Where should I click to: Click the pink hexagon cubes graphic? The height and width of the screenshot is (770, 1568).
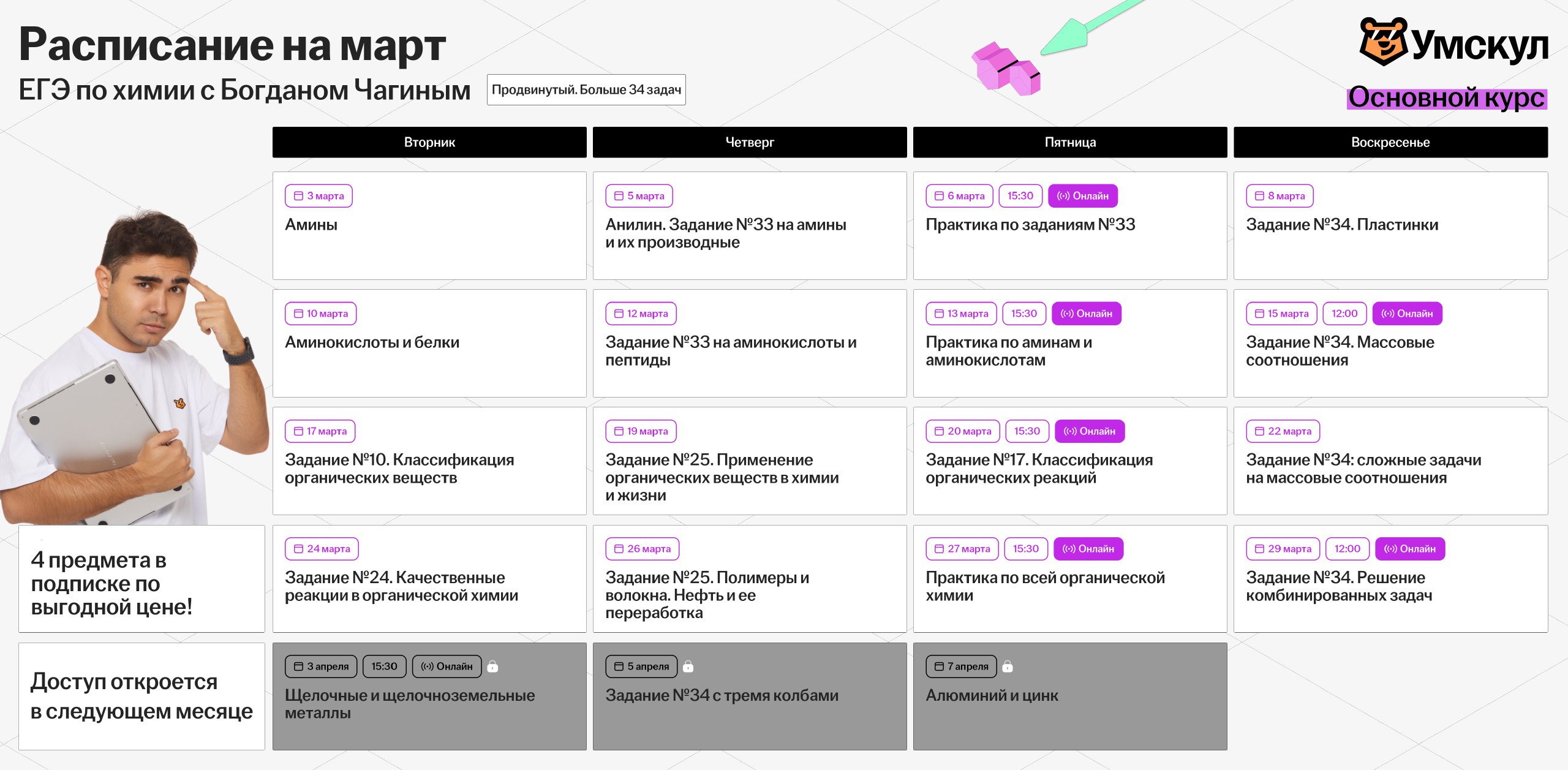point(1006,69)
